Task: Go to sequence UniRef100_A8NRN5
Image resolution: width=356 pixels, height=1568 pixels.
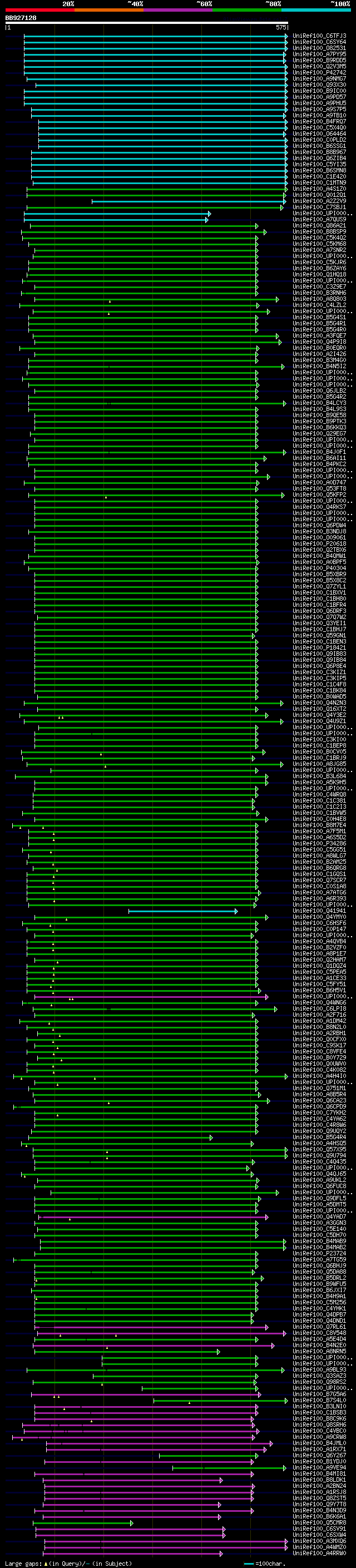Action: click(x=319, y=1351)
